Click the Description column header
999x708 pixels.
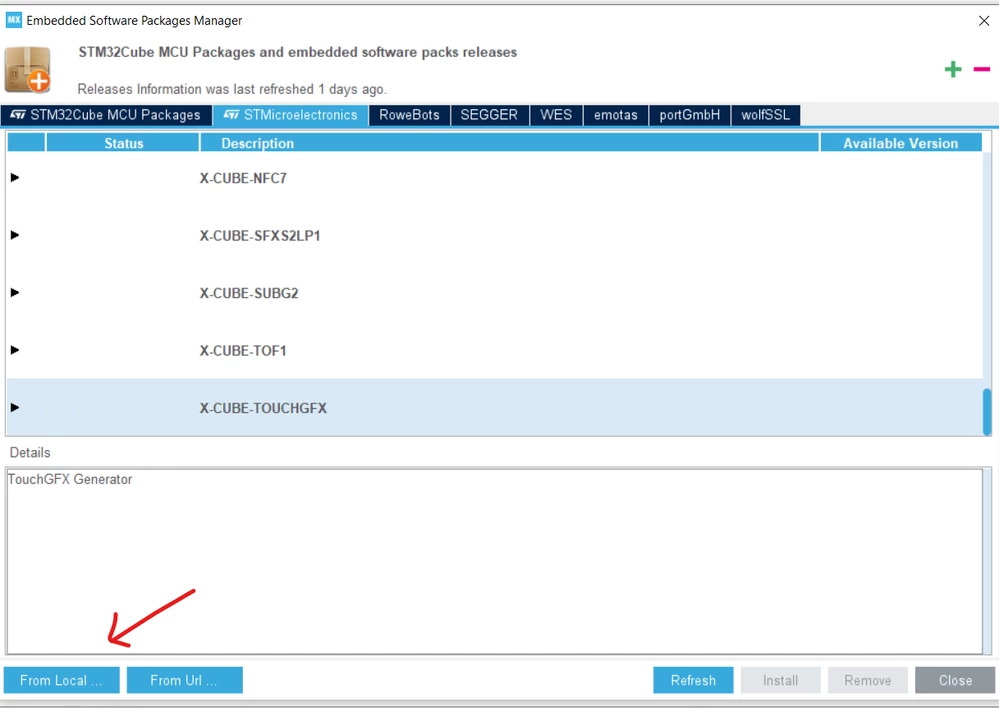click(509, 143)
